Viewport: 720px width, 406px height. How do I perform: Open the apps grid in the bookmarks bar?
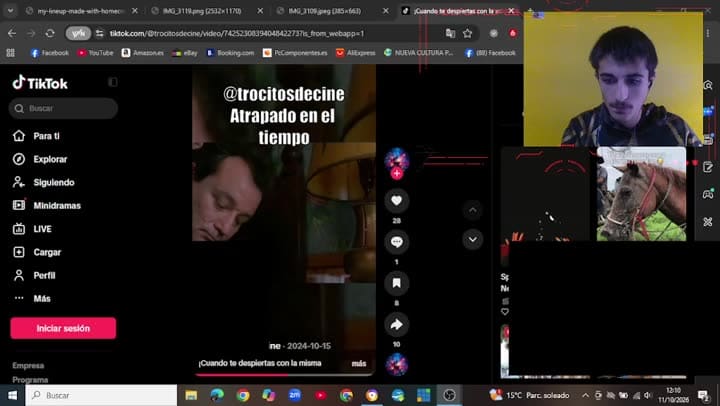point(11,53)
